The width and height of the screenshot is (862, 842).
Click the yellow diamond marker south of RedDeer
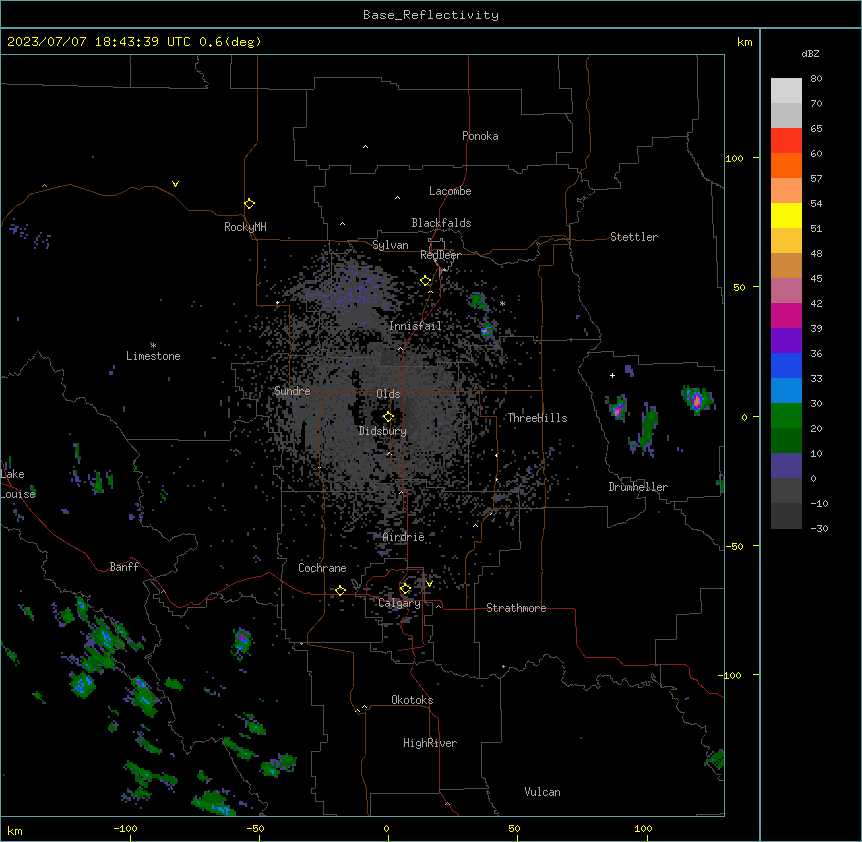coord(426,281)
